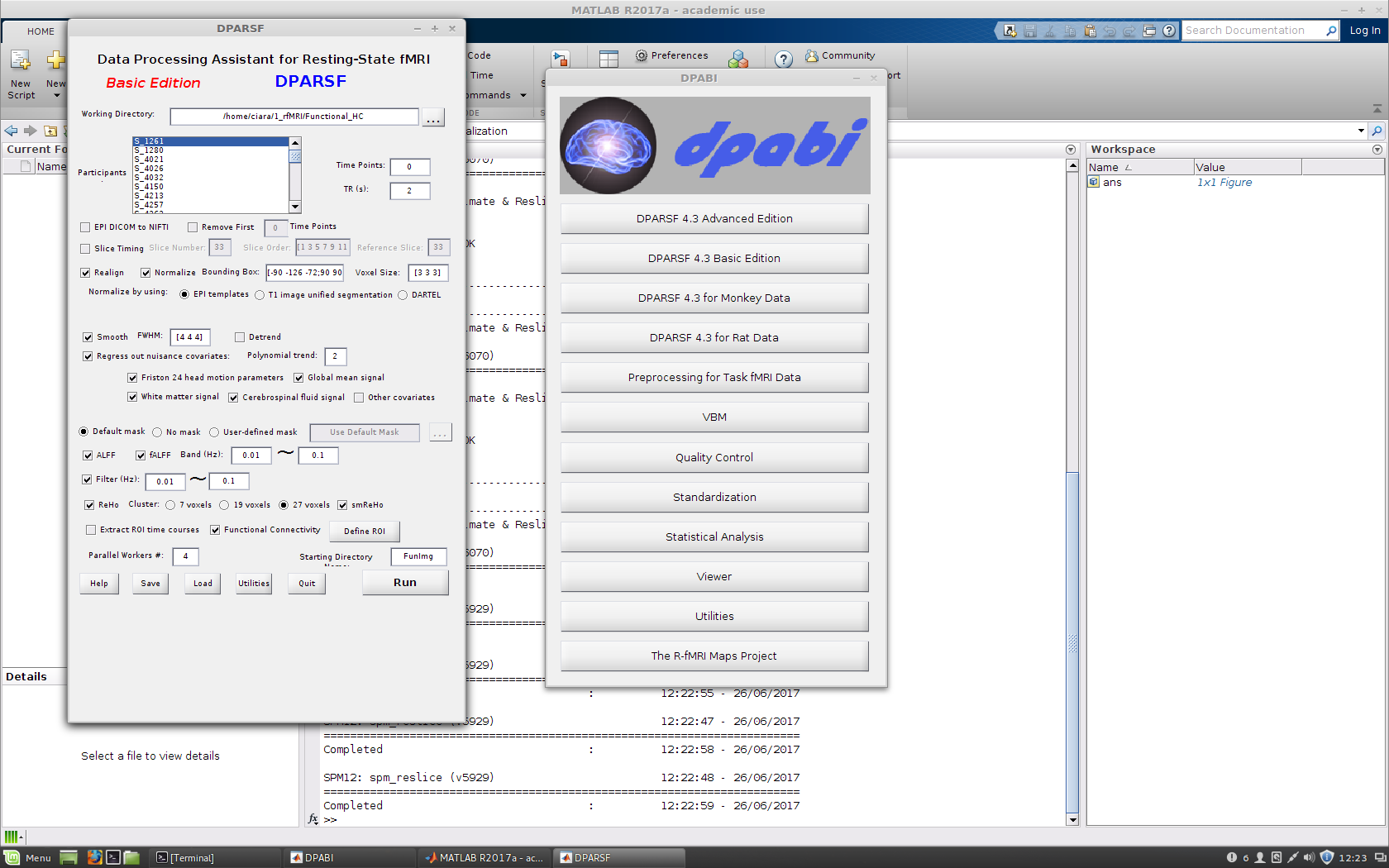Click the FWHM value field

189,337
